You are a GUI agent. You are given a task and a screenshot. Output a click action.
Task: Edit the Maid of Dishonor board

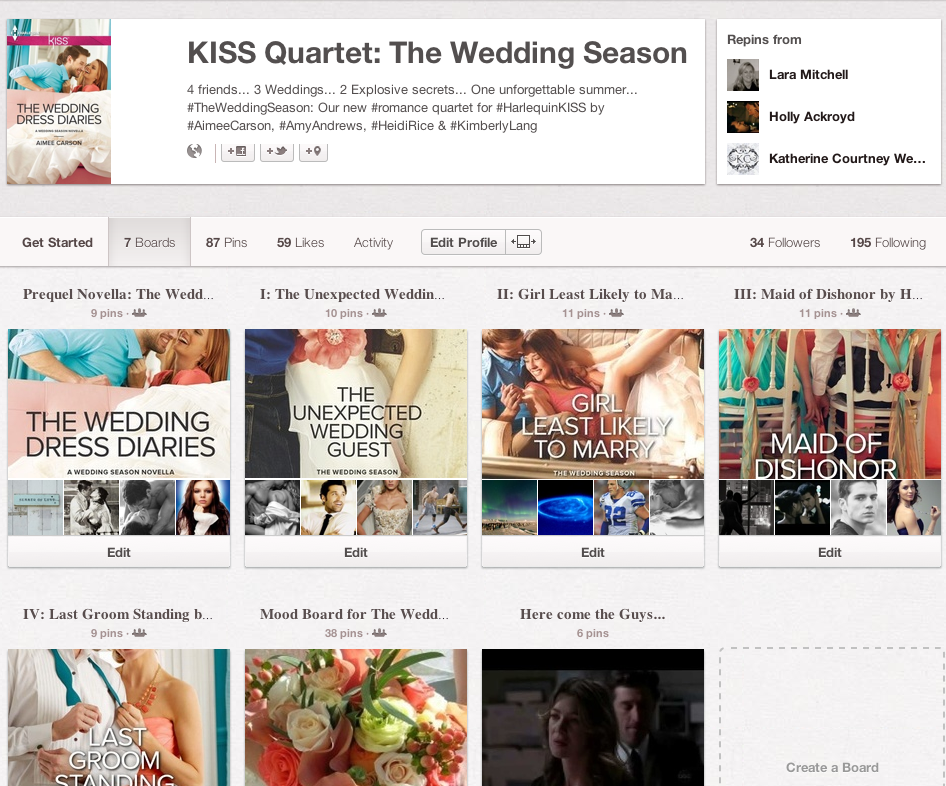point(830,552)
